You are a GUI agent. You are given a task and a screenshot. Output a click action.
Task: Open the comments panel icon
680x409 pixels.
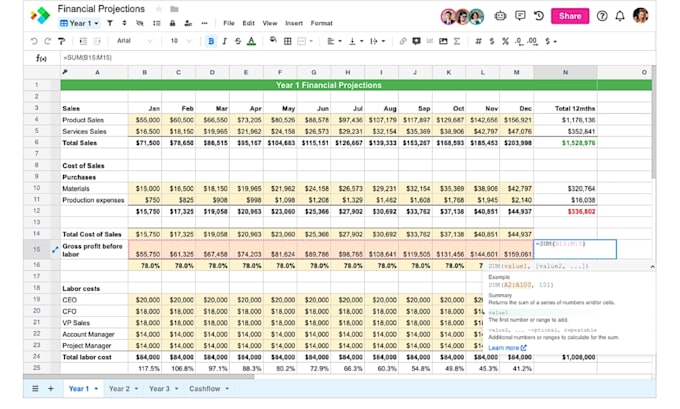pyautogui.click(x=520, y=16)
